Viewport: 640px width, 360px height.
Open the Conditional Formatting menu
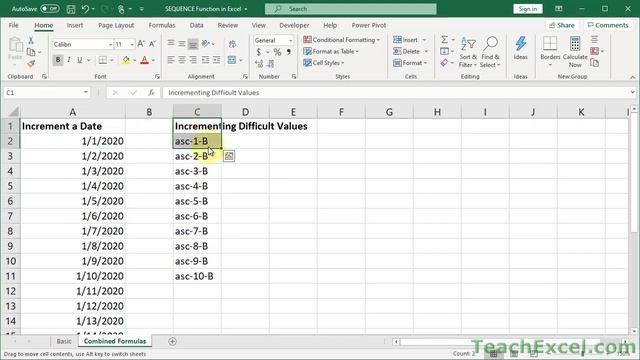pos(342,40)
